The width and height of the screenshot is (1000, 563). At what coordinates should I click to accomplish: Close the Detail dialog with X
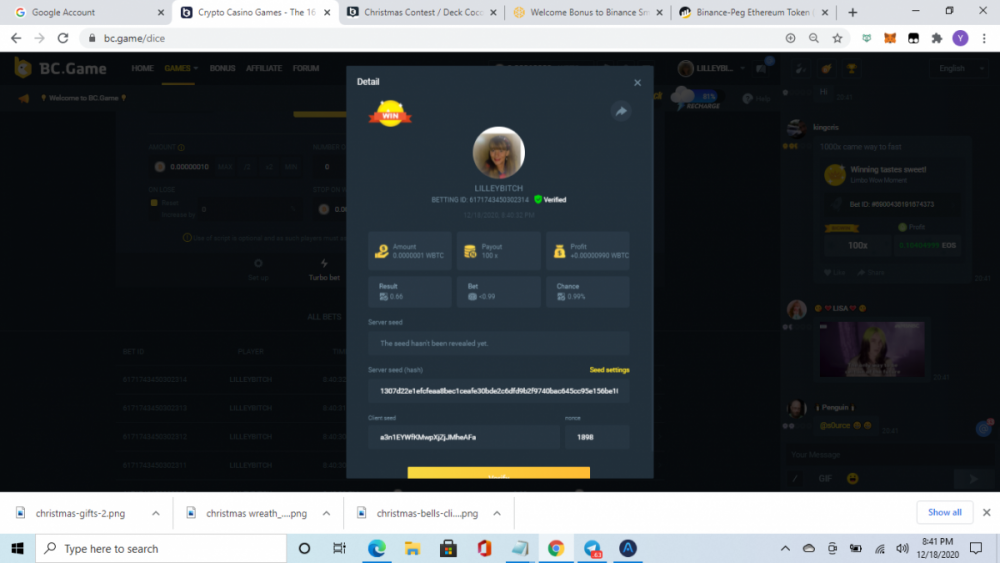point(637,82)
